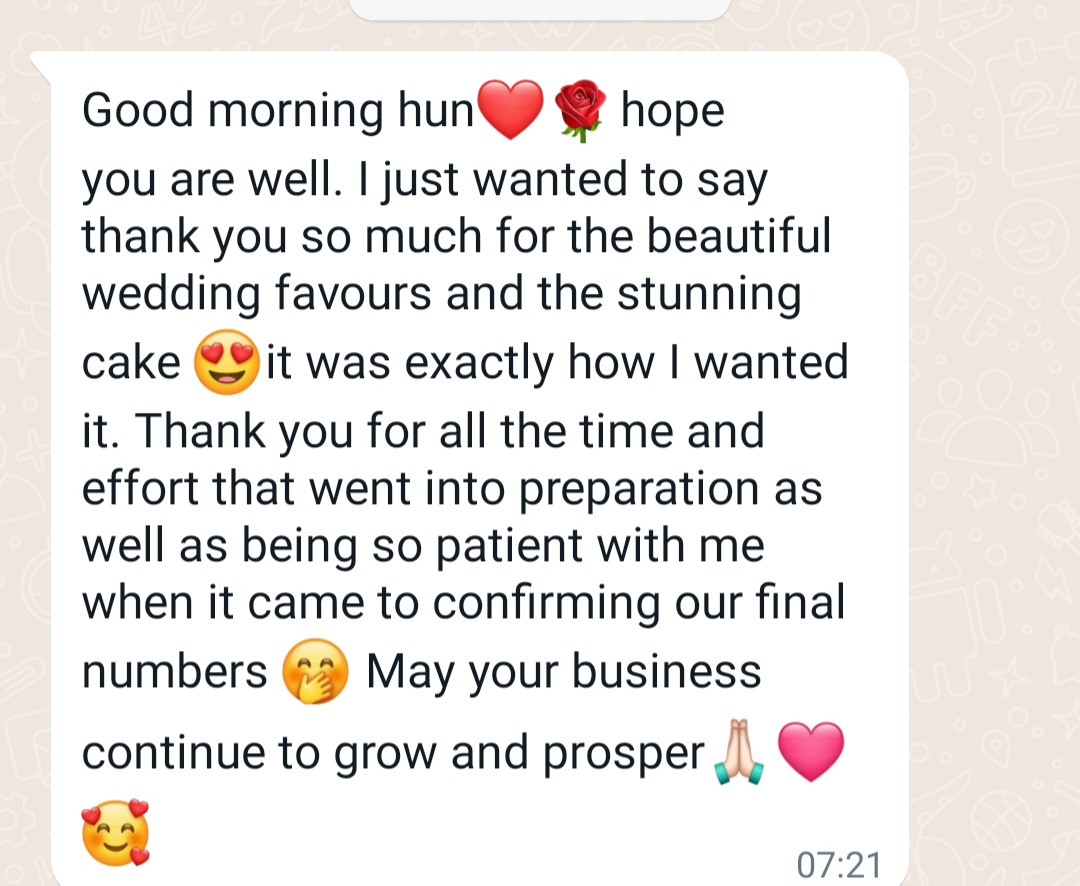Viewport: 1080px width, 886px height.
Task: Click the heart-eyes emoji after cake
Action: pos(227,362)
